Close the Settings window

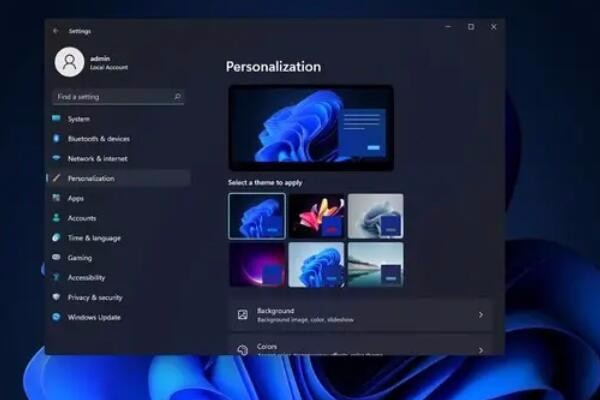point(494,27)
